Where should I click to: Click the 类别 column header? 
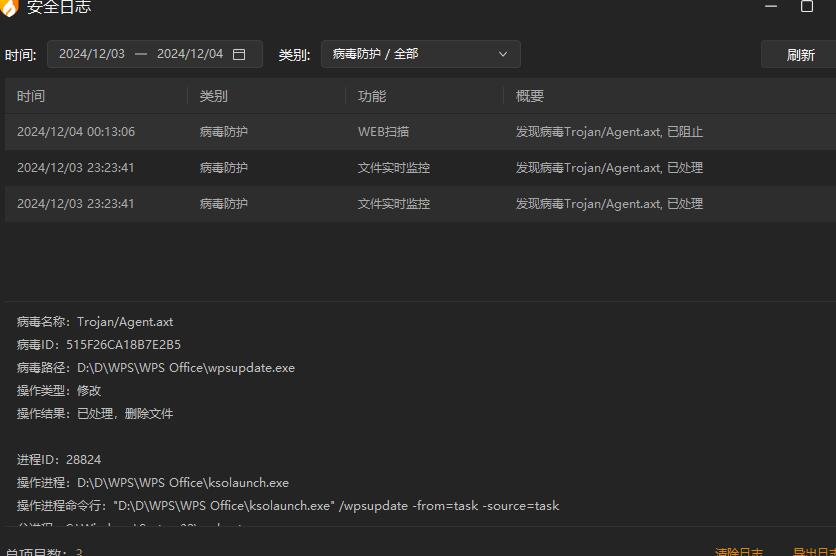(x=213, y=96)
